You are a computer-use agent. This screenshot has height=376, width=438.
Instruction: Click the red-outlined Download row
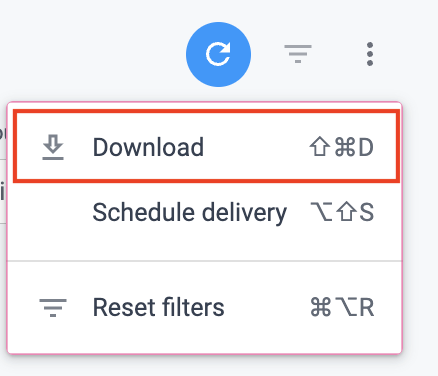click(206, 147)
